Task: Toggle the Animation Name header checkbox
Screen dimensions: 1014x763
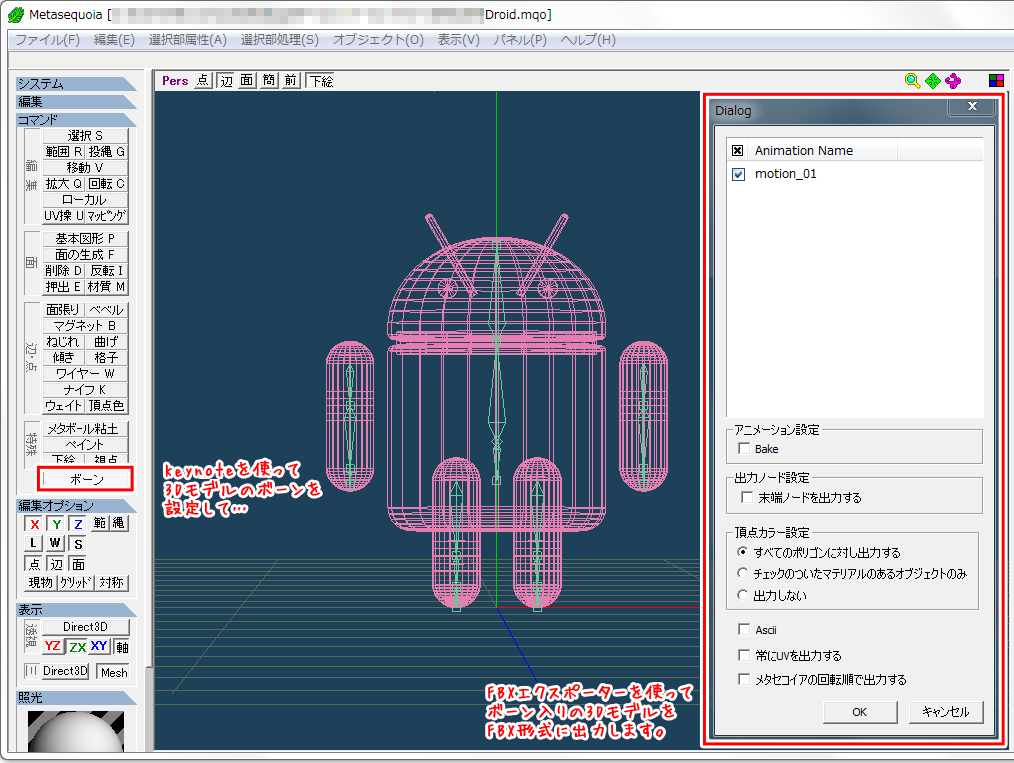Action: [x=737, y=151]
